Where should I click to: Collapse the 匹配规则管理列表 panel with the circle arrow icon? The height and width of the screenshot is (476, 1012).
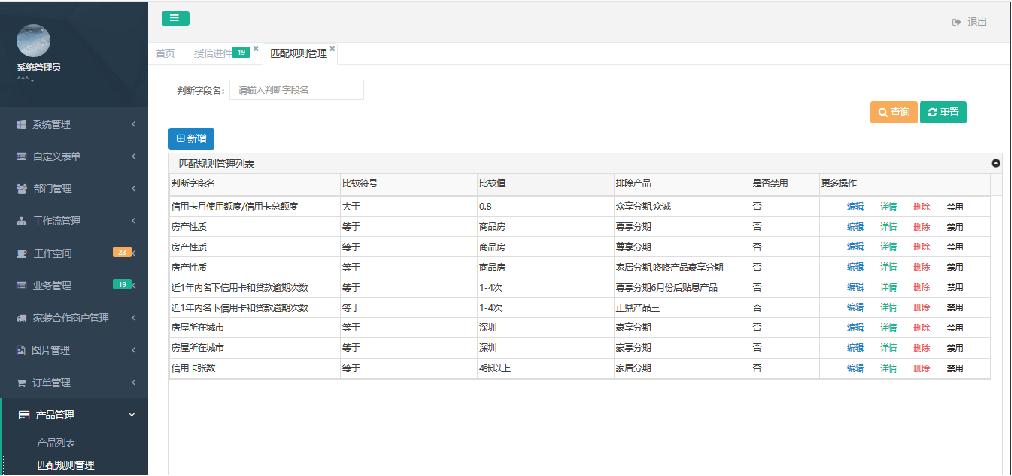[x=995, y=163]
